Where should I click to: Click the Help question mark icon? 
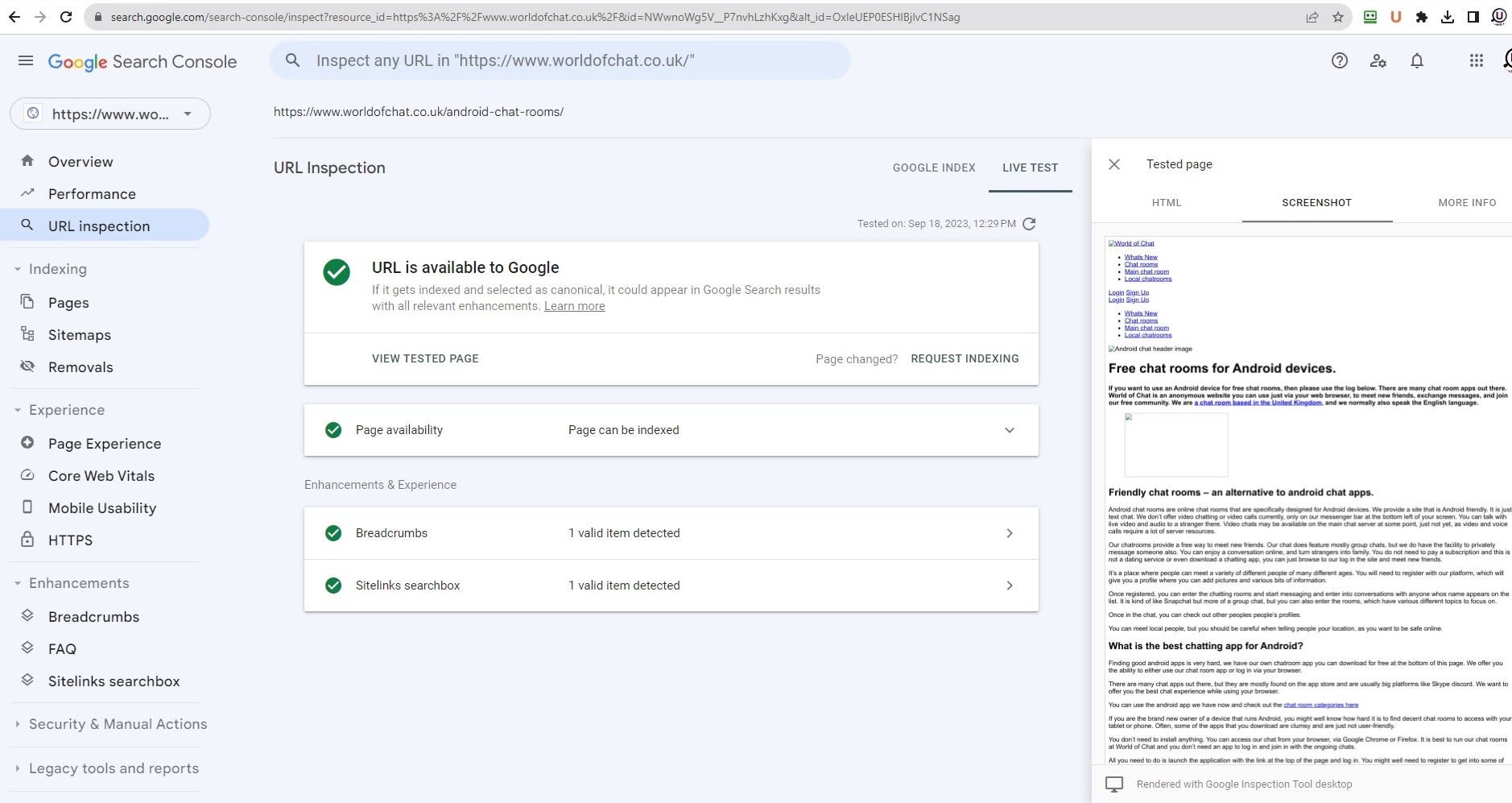(1340, 61)
